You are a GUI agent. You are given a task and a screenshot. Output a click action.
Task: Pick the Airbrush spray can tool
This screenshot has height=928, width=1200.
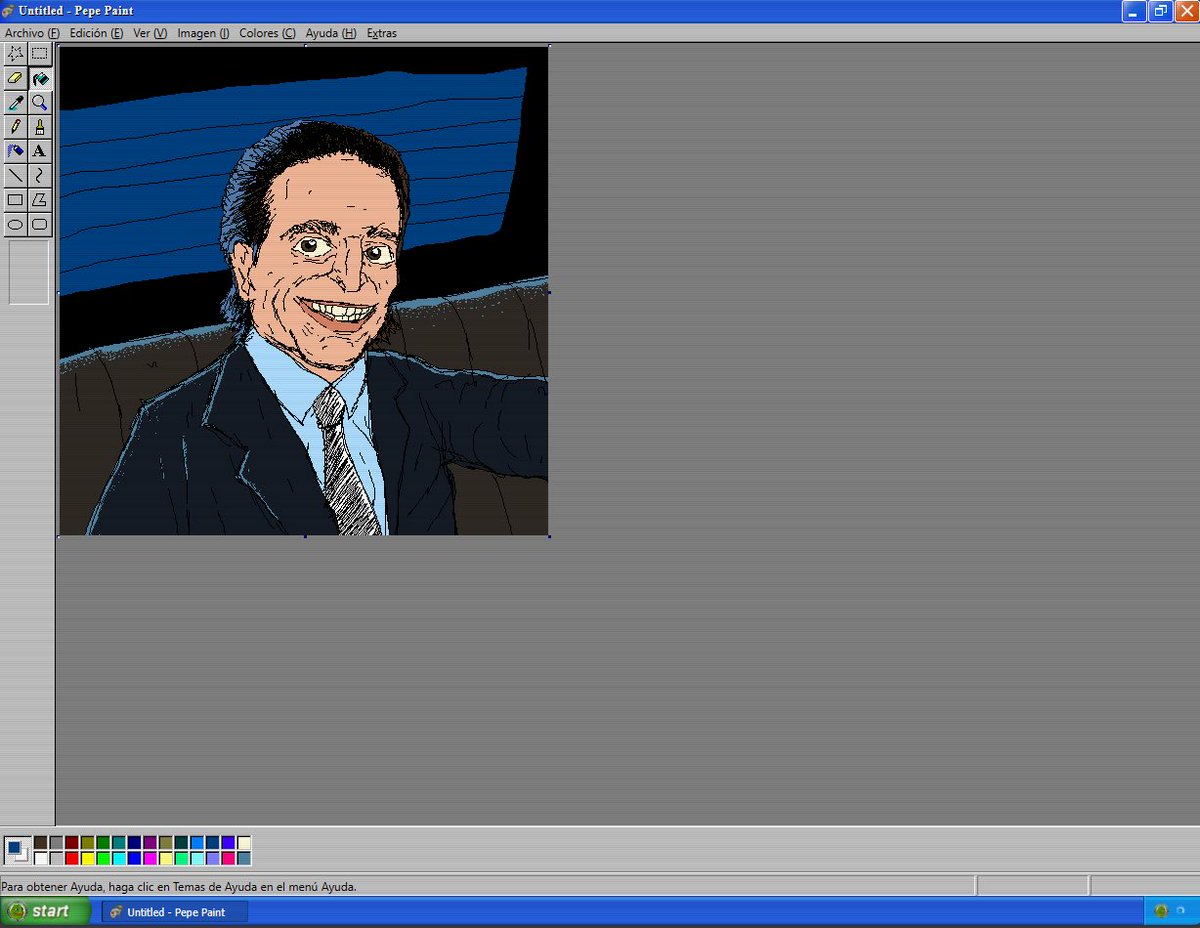pos(15,151)
